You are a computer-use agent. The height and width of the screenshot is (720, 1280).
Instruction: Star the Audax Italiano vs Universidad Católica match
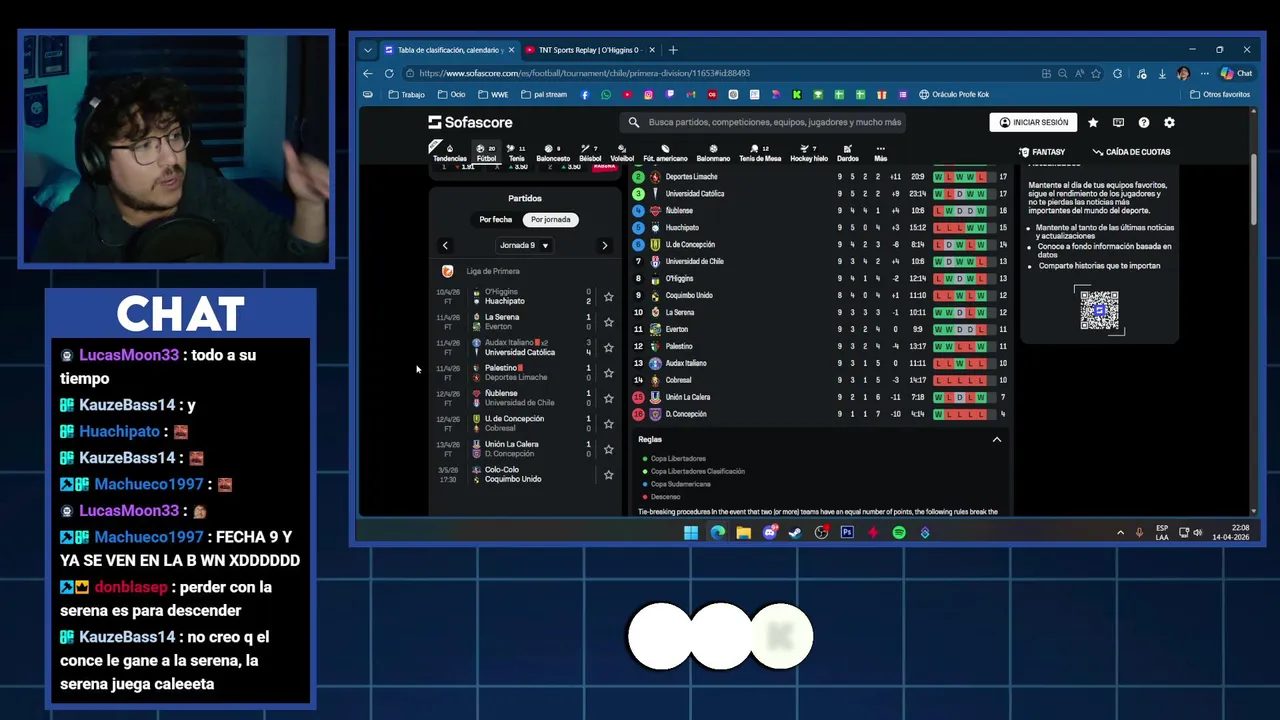608,348
